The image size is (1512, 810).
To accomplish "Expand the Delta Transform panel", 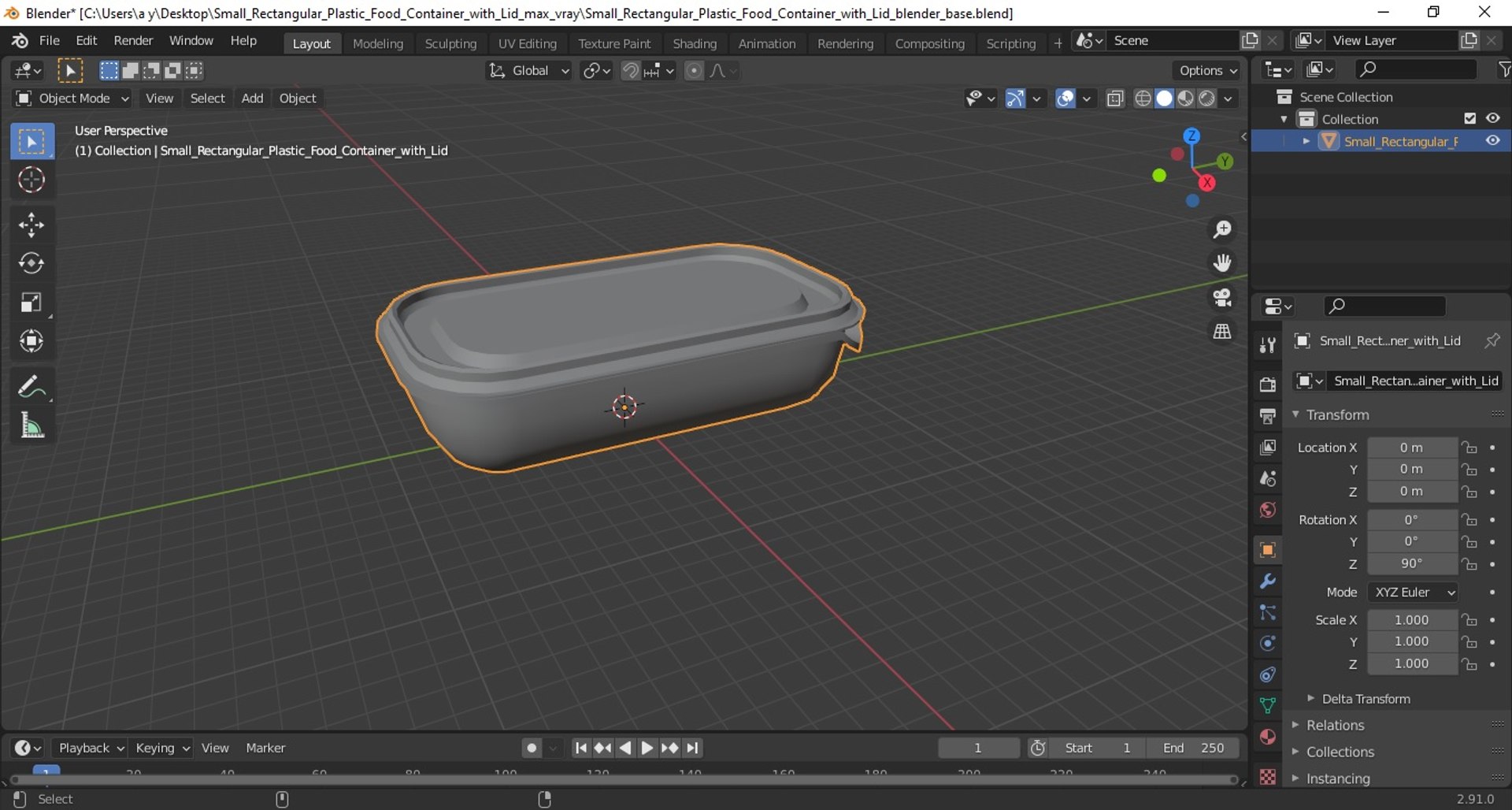I will coord(1366,699).
